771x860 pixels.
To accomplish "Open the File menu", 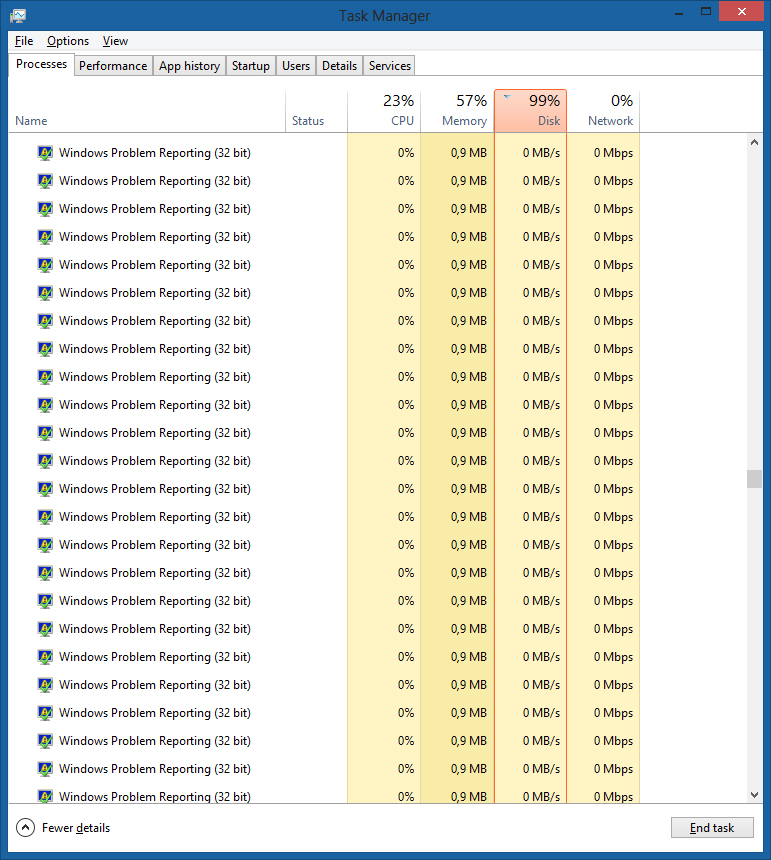I will coord(24,41).
